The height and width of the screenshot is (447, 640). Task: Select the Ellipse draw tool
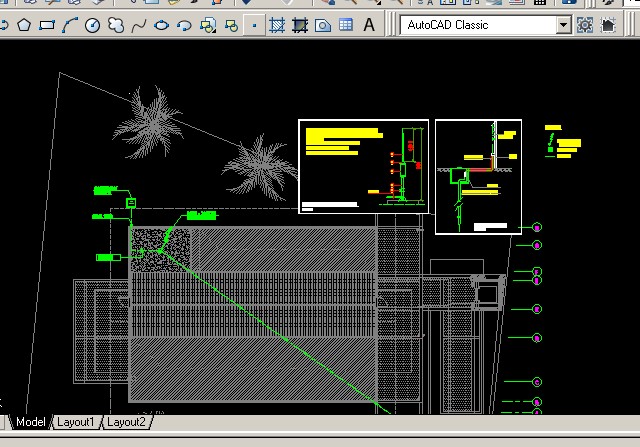[162, 25]
